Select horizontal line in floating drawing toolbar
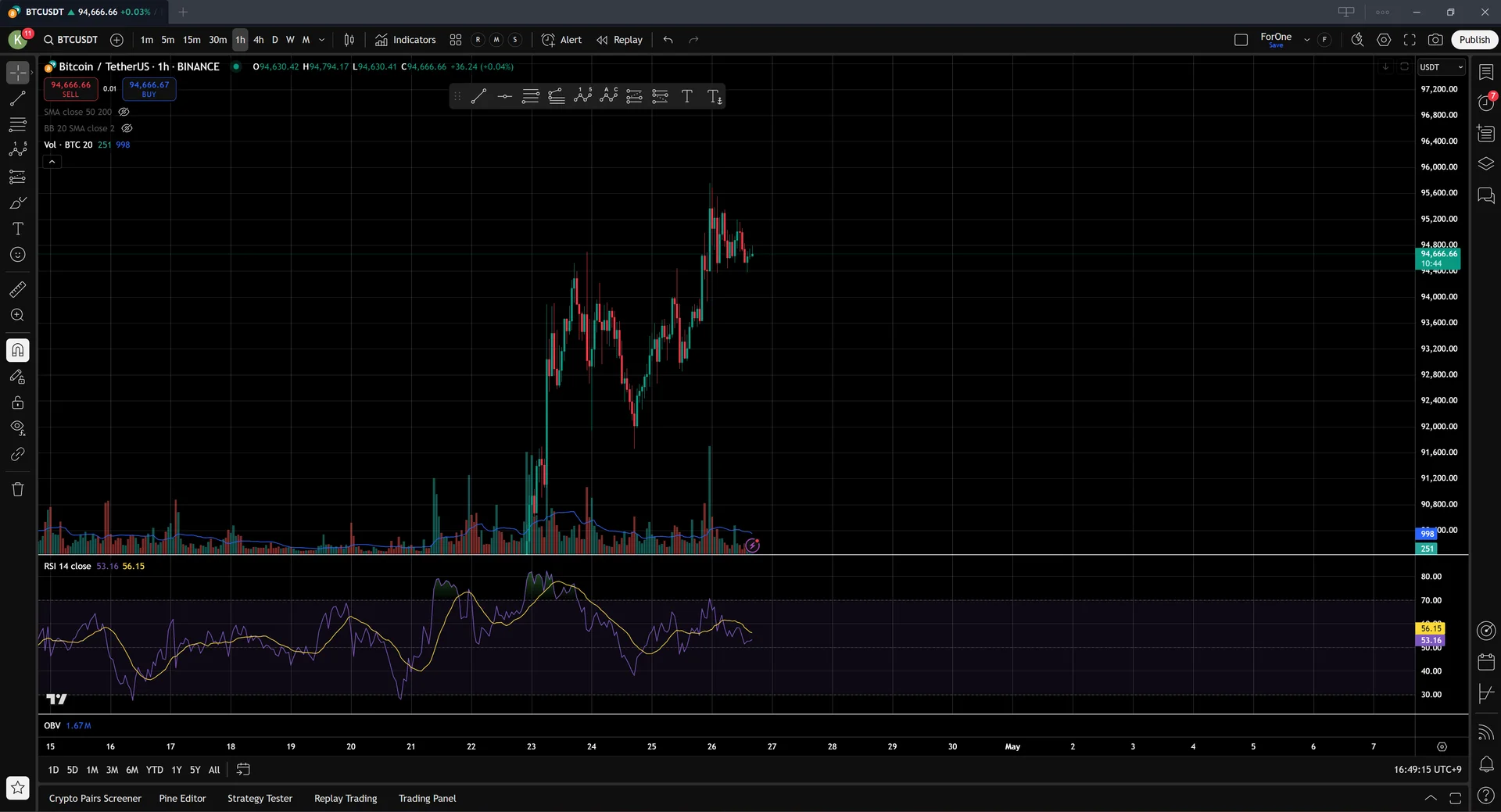 click(505, 97)
